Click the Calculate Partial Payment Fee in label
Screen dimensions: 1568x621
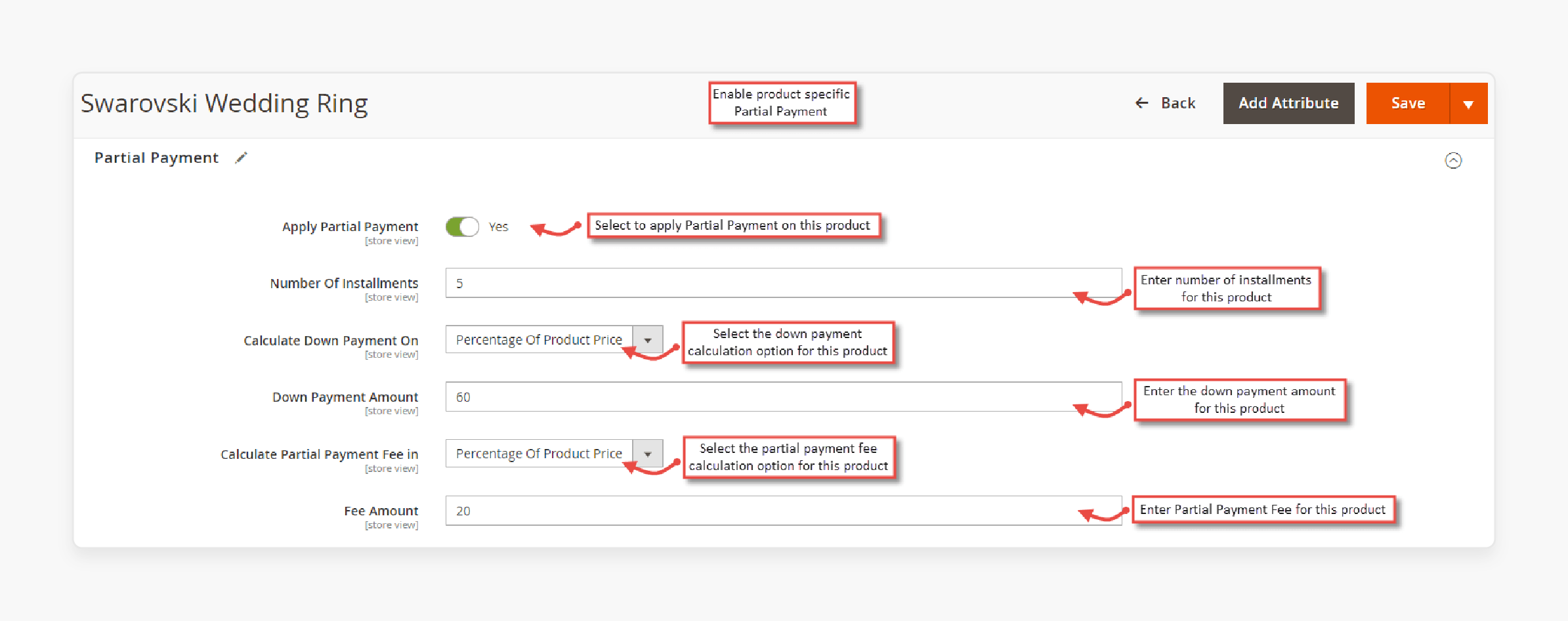[319, 454]
